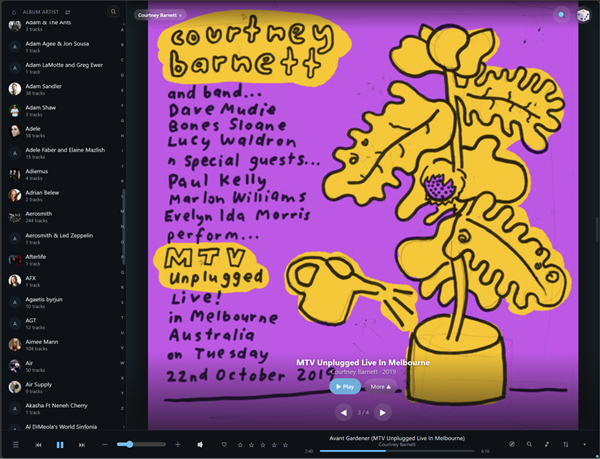The height and width of the screenshot is (459, 600).
Task: Click the circular slashed icon in player bar
Action: [x=512, y=444]
